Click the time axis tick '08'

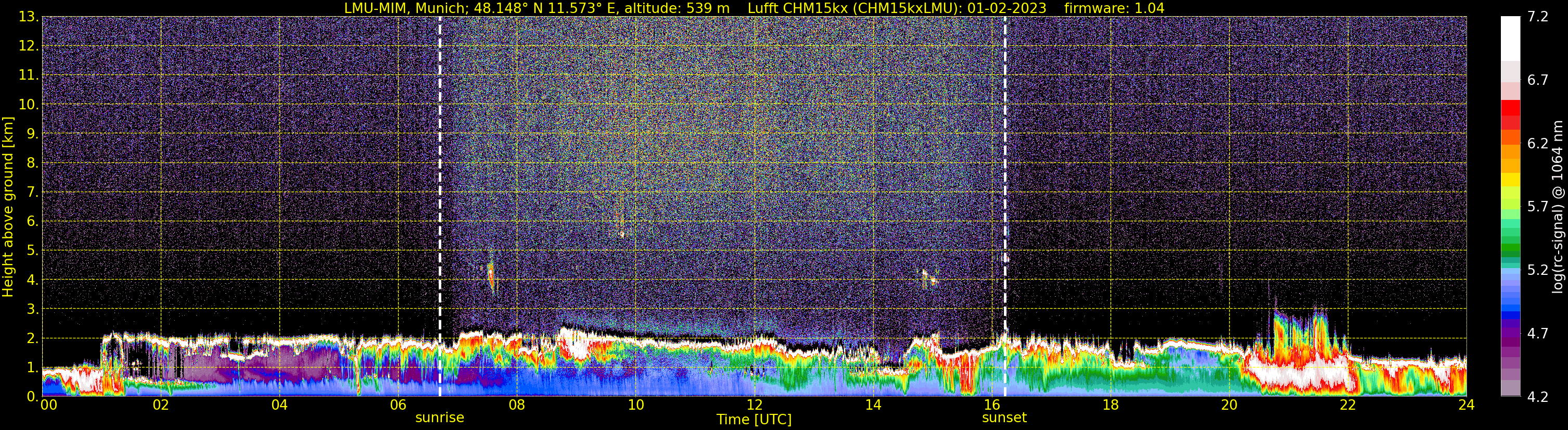[x=517, y=405]
